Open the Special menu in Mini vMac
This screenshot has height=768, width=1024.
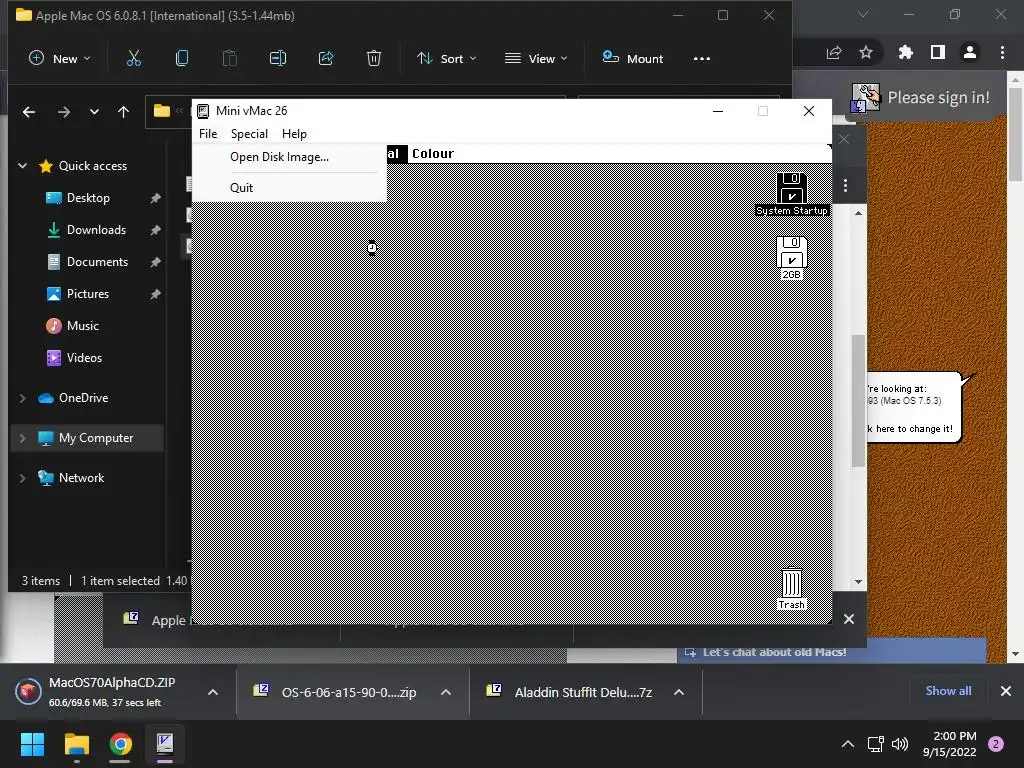tap(249, 134)
